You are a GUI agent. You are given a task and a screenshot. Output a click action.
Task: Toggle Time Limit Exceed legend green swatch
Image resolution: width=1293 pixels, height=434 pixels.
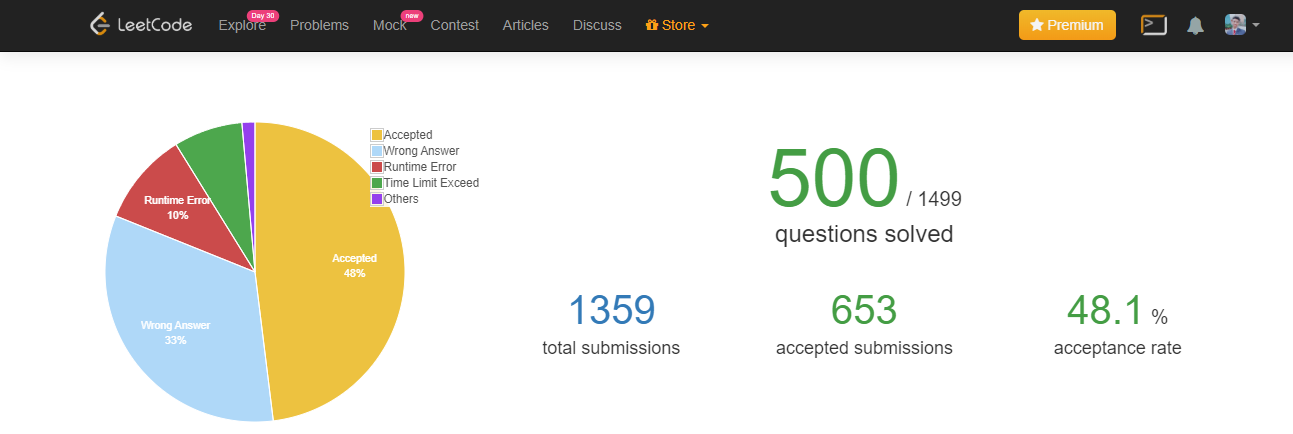(377, 183)
